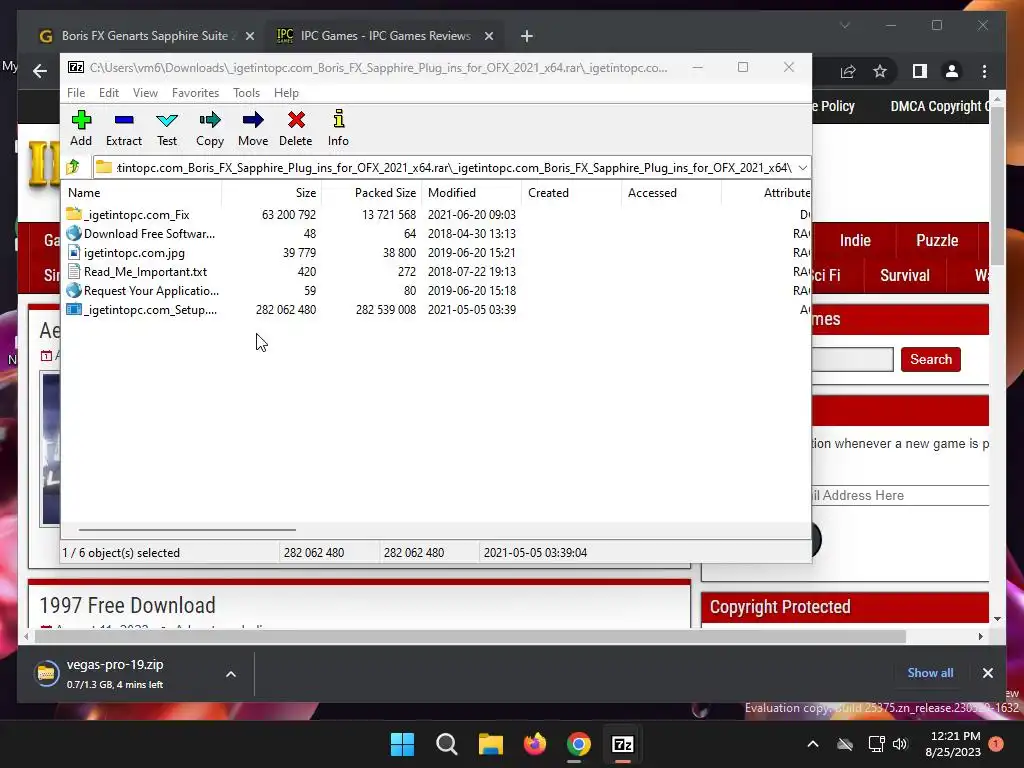Click the page horizontal scrollbar in Chrome
The height and width of the screenshot is (768, 1024).
coord(470,637)
